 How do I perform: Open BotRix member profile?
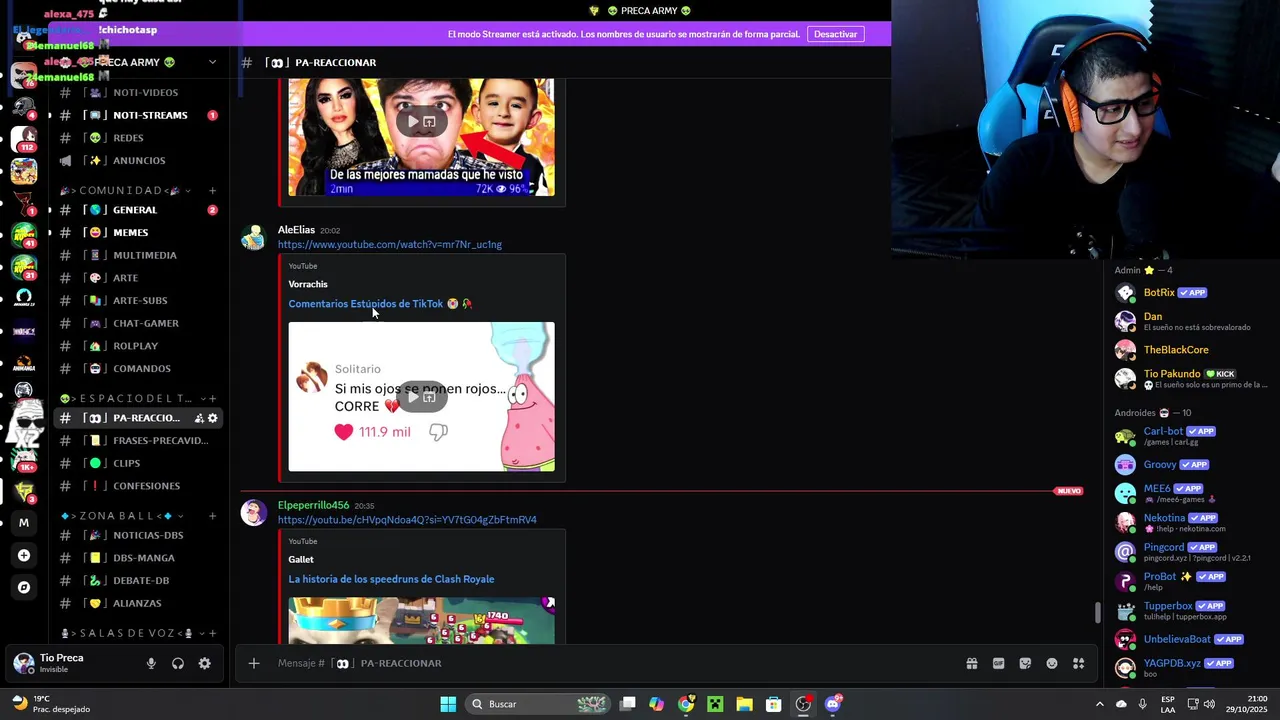pyautogui.click(x=1190, y=293)
